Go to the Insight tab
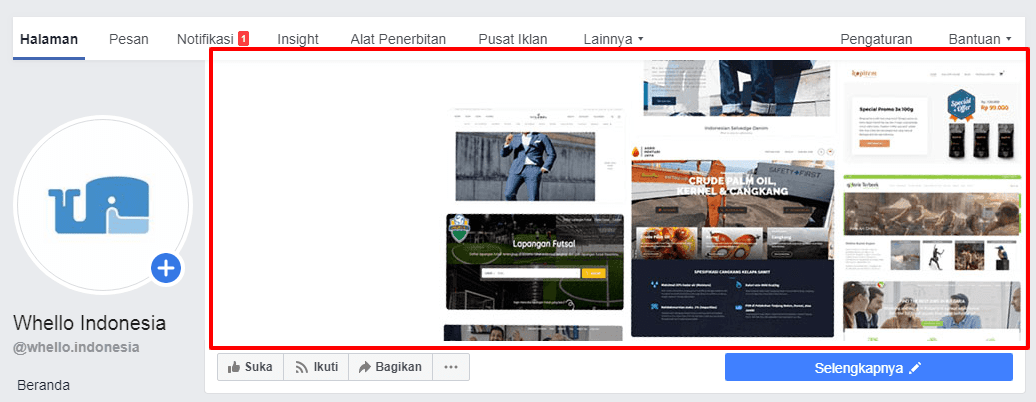The image size is (1036, 402). coord(298,40)
